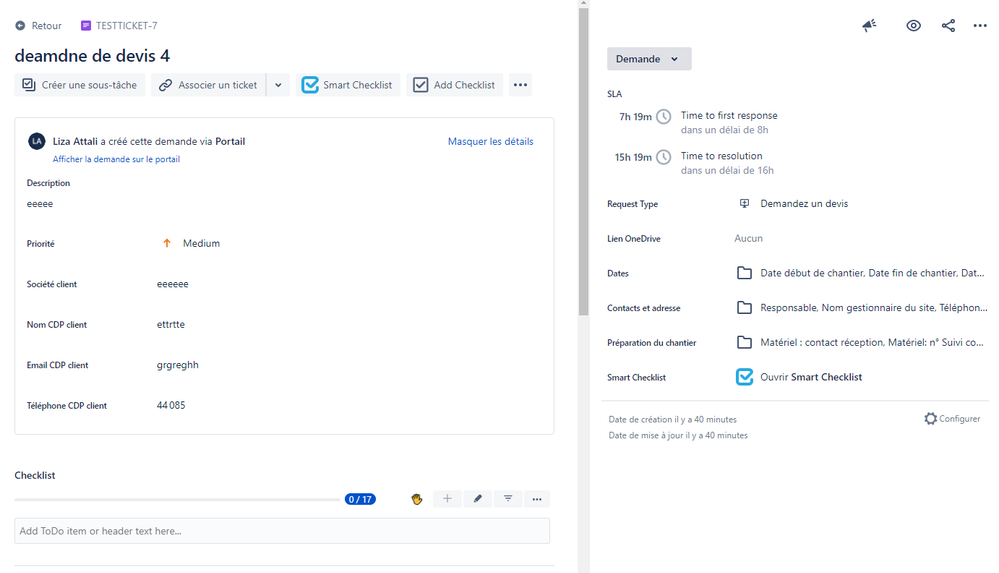Click Associer un ticket button

pos(208,85)
